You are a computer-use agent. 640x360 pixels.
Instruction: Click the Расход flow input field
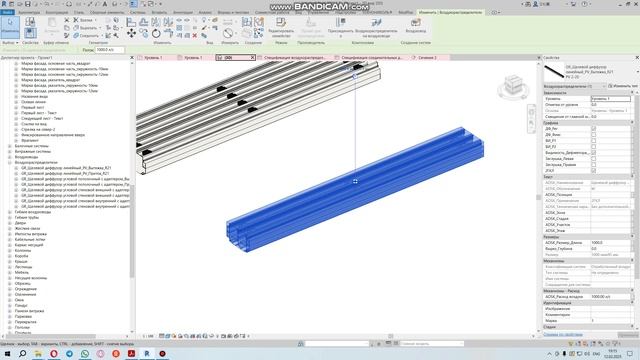(110, 50)
